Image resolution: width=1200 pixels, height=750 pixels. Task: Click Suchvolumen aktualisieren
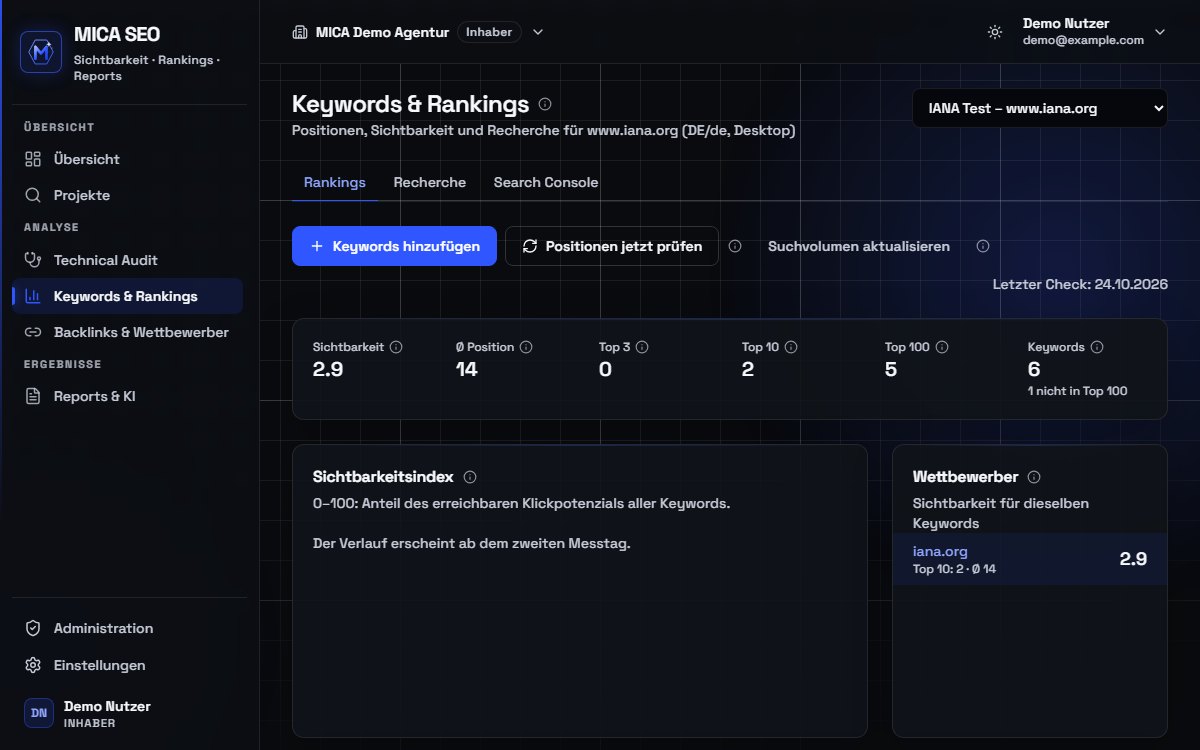coord(859,246)
